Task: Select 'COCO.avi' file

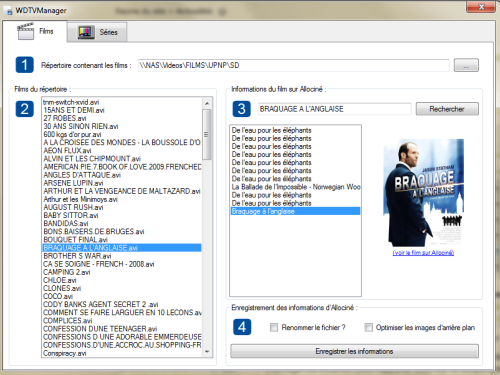Action: tap(122, 296)
